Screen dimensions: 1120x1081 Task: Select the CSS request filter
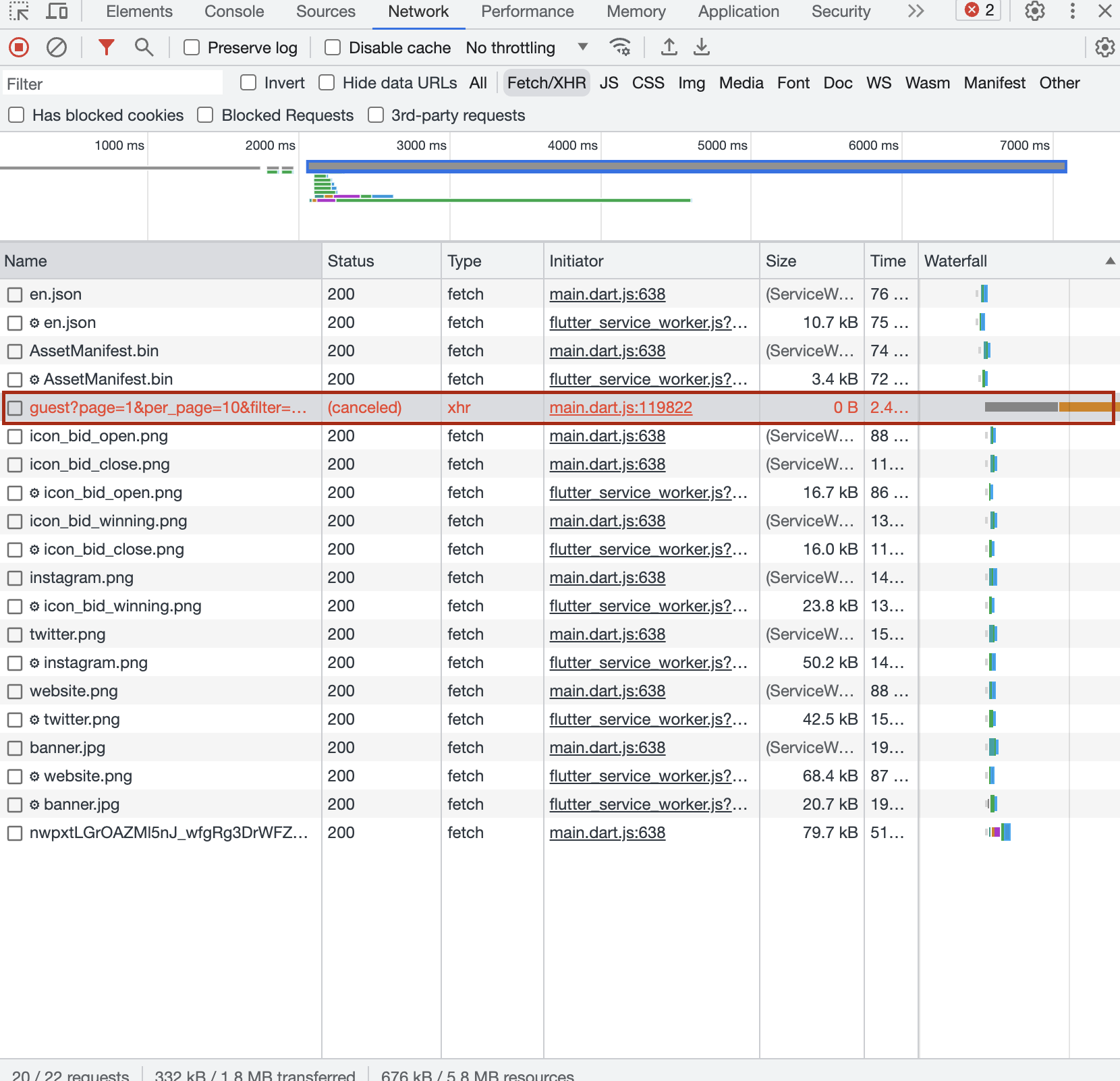click(647, 82)
